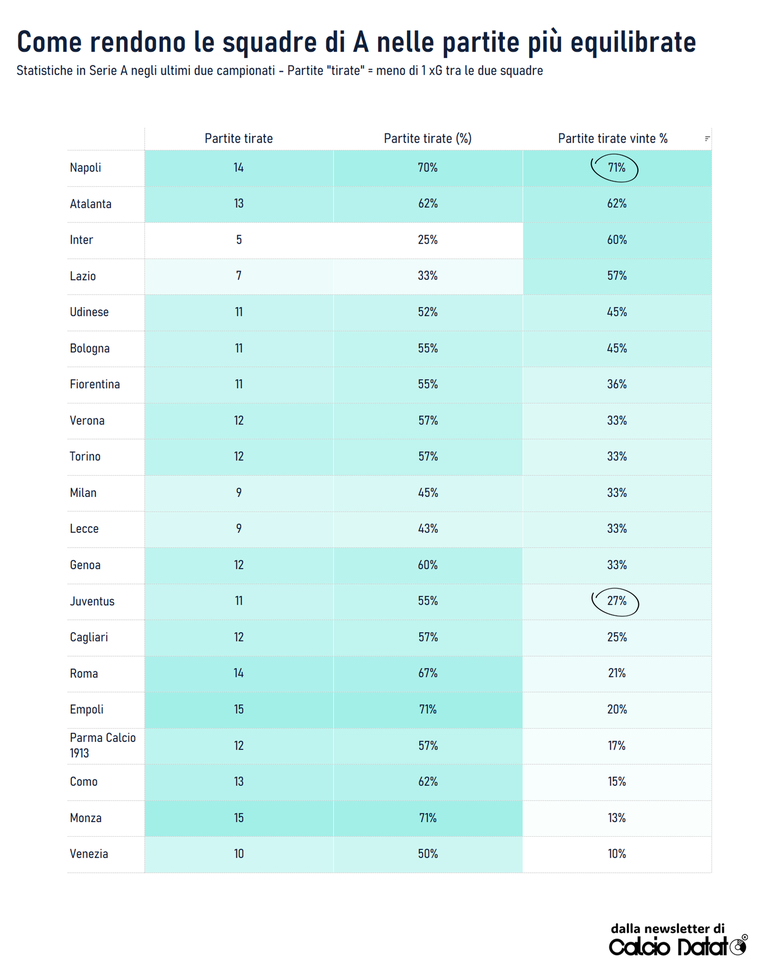
Task: Click Empoli's 15 partite tirate cell
Action: pos(238,709)
